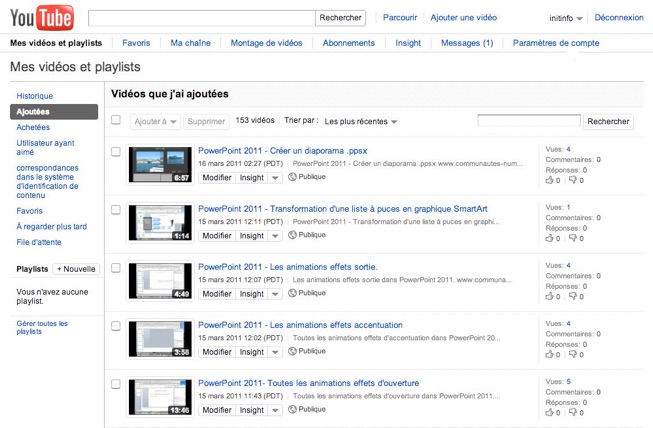Open À regarder plus tard sidebar link
The height and width of the screenshot is (428, 653).
click(52, 226)
